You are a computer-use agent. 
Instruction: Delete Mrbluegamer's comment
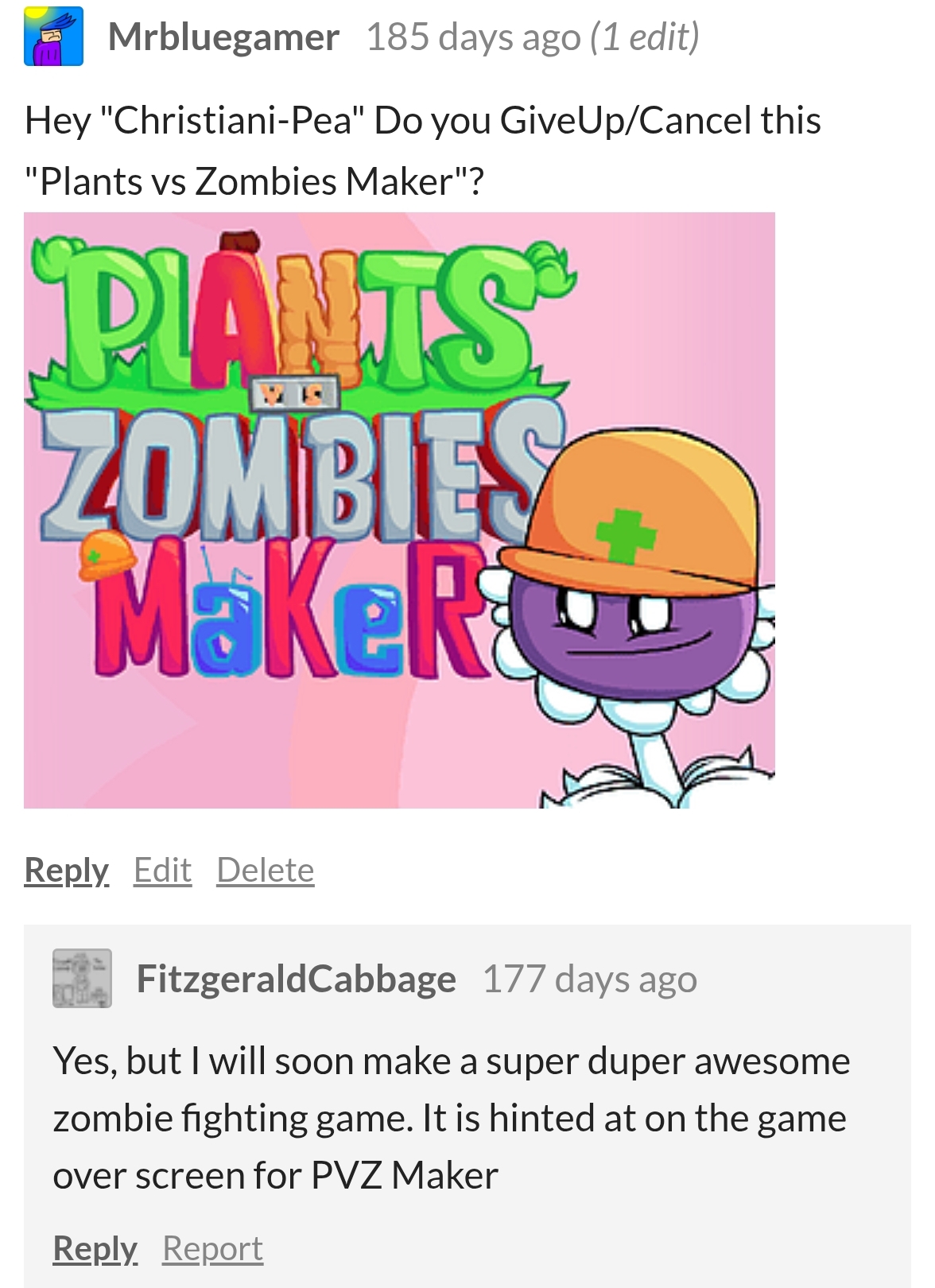[x=266, y=870]
